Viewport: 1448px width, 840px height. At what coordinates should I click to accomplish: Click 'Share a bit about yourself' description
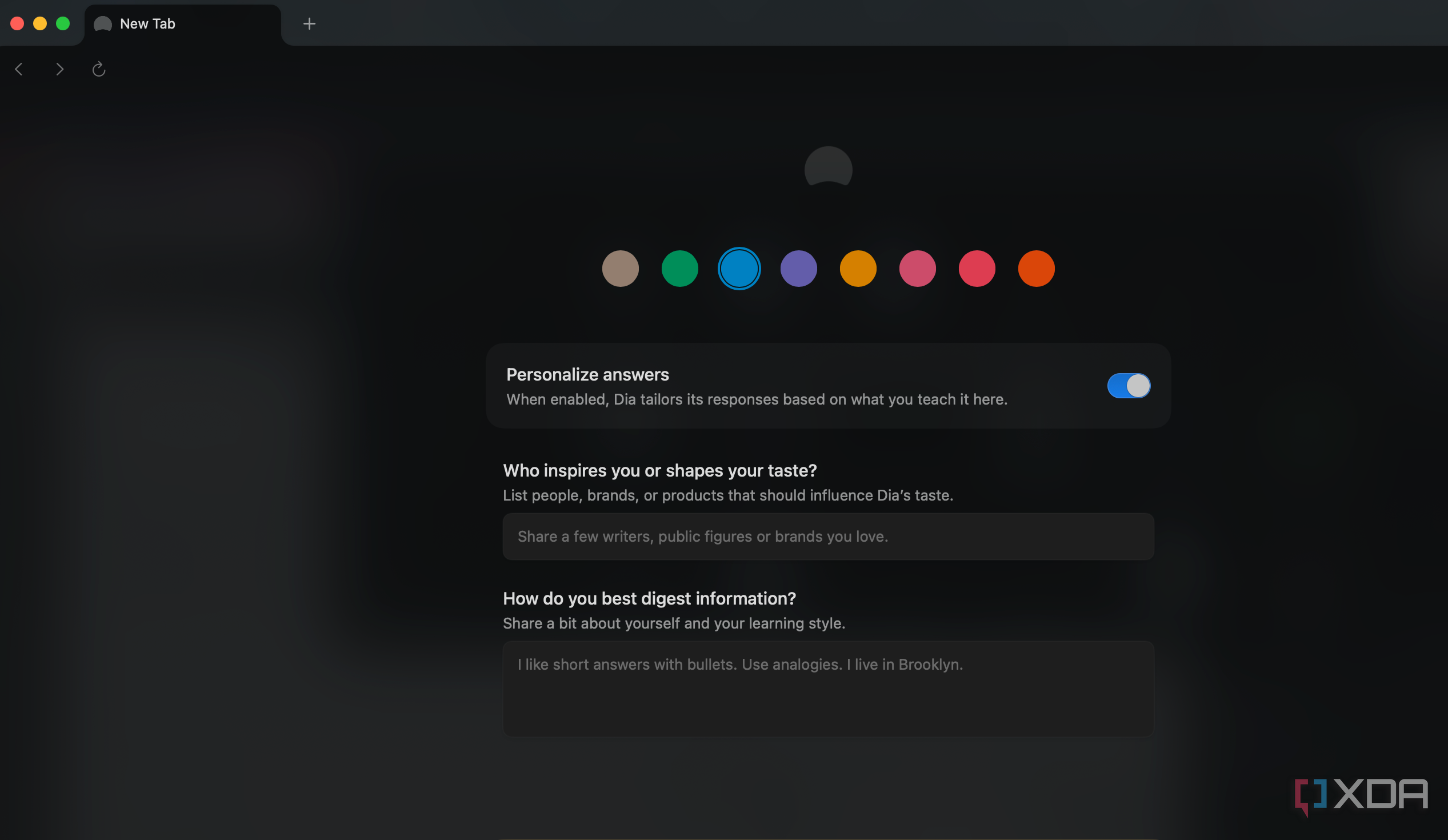(x=674, y=623)
